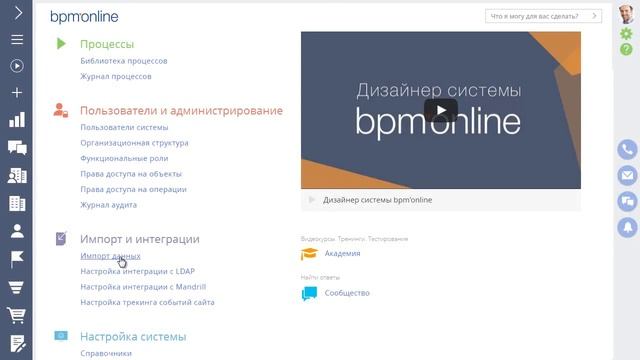Open the right panel chat icon
Screen dimensions: 640x360
tap(627, 201)
